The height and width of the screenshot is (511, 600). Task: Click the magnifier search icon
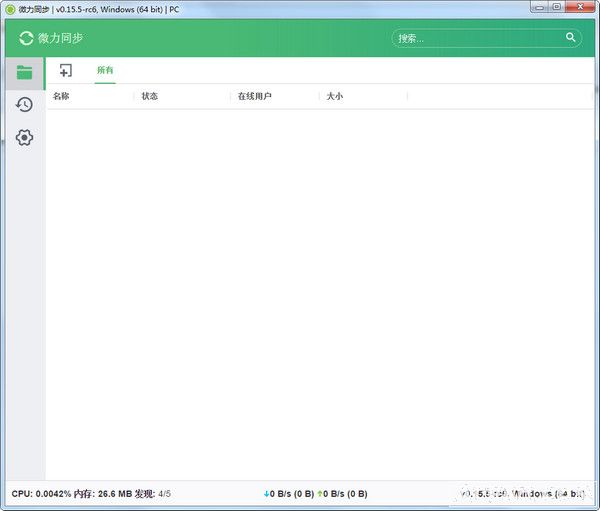click(571, 37)
